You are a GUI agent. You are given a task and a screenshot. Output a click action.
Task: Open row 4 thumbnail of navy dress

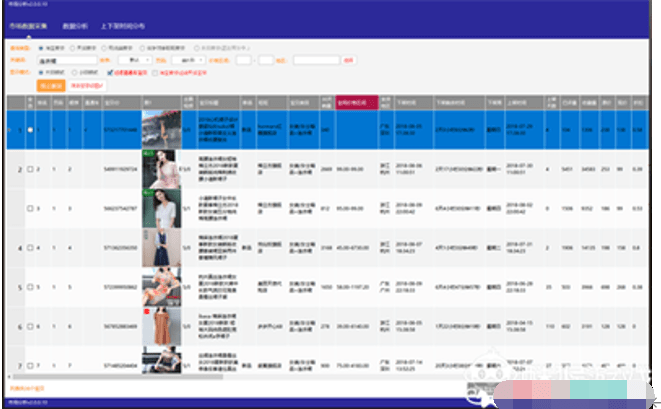pyautogui.click(x=161, y=248)
